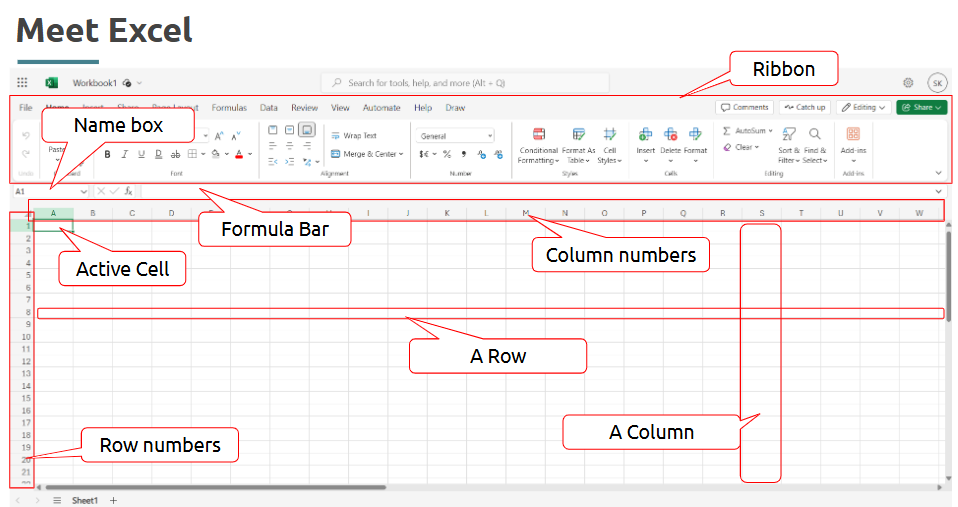Click the Undo arrow icon

pyautogui.click(x=26, y=136)
